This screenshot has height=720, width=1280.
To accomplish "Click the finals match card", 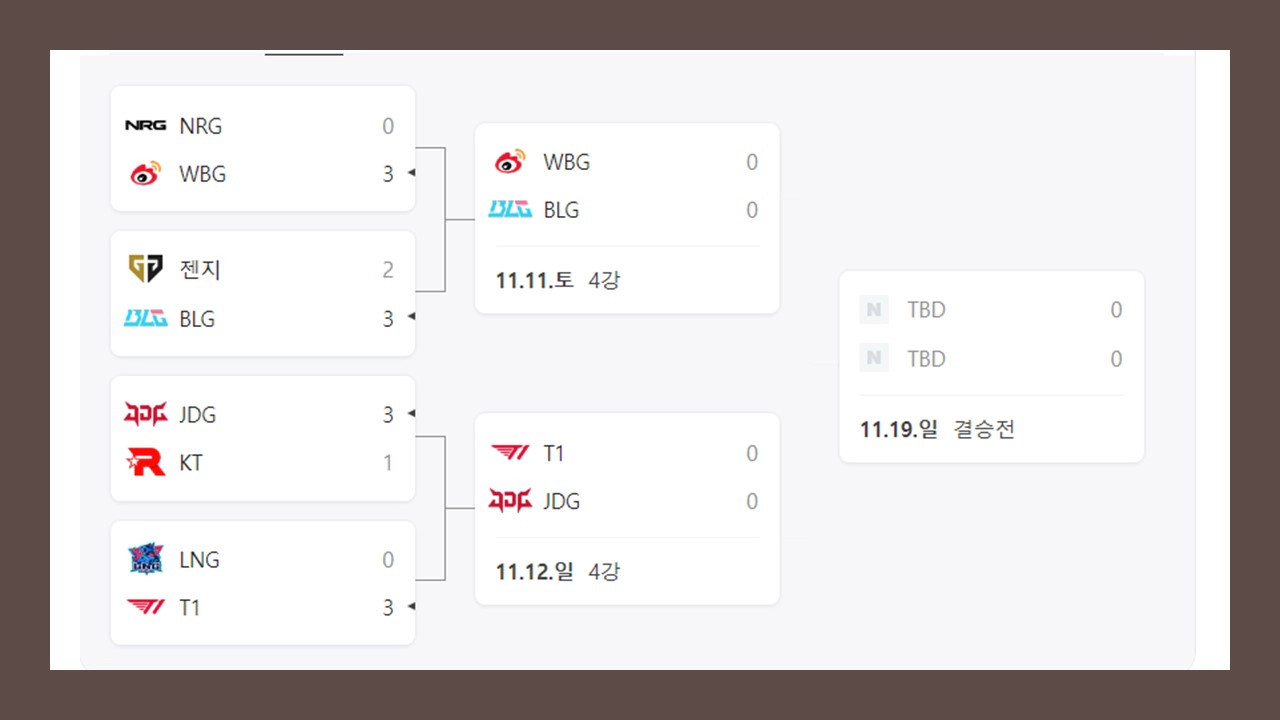I will click(x=991, y=366).
